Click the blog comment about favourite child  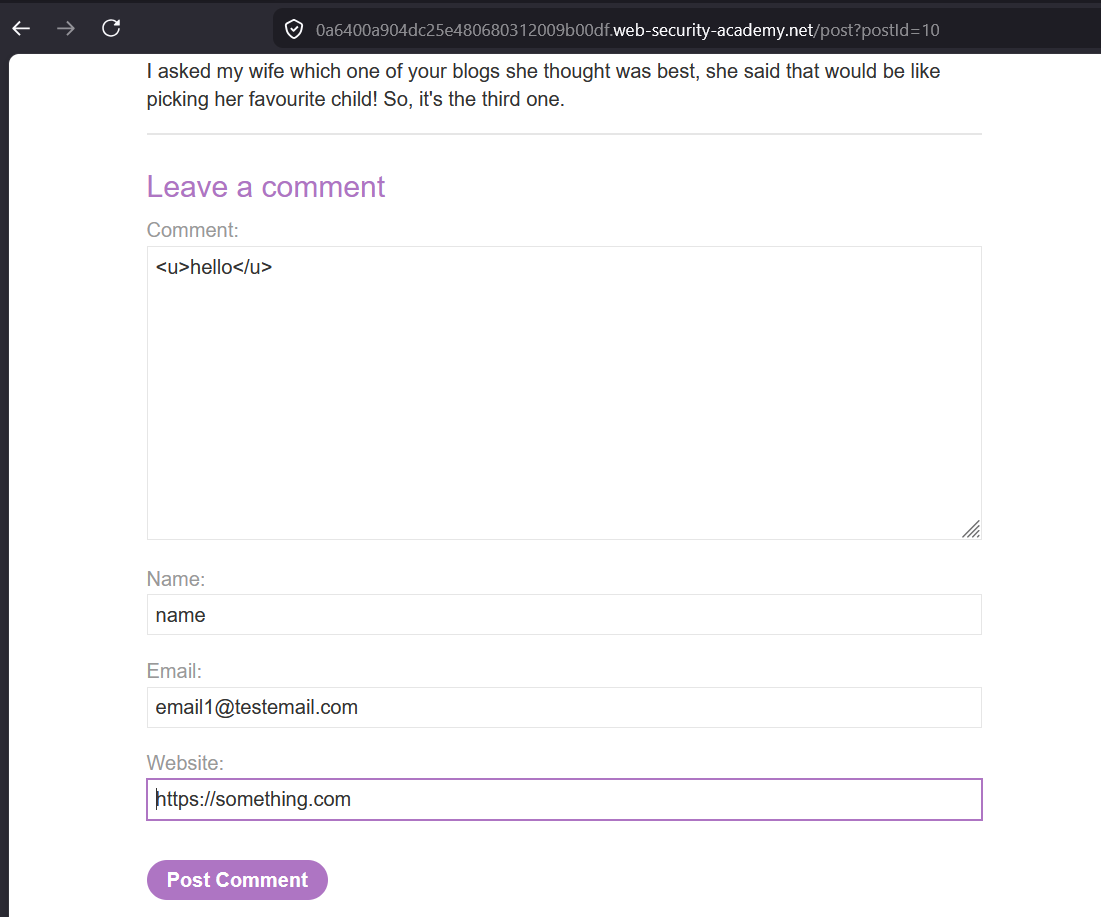coord(543,85)
